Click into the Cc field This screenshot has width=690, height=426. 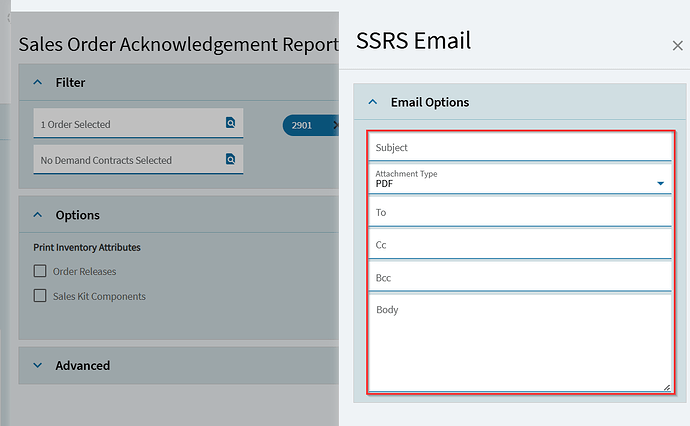point(520,245)
